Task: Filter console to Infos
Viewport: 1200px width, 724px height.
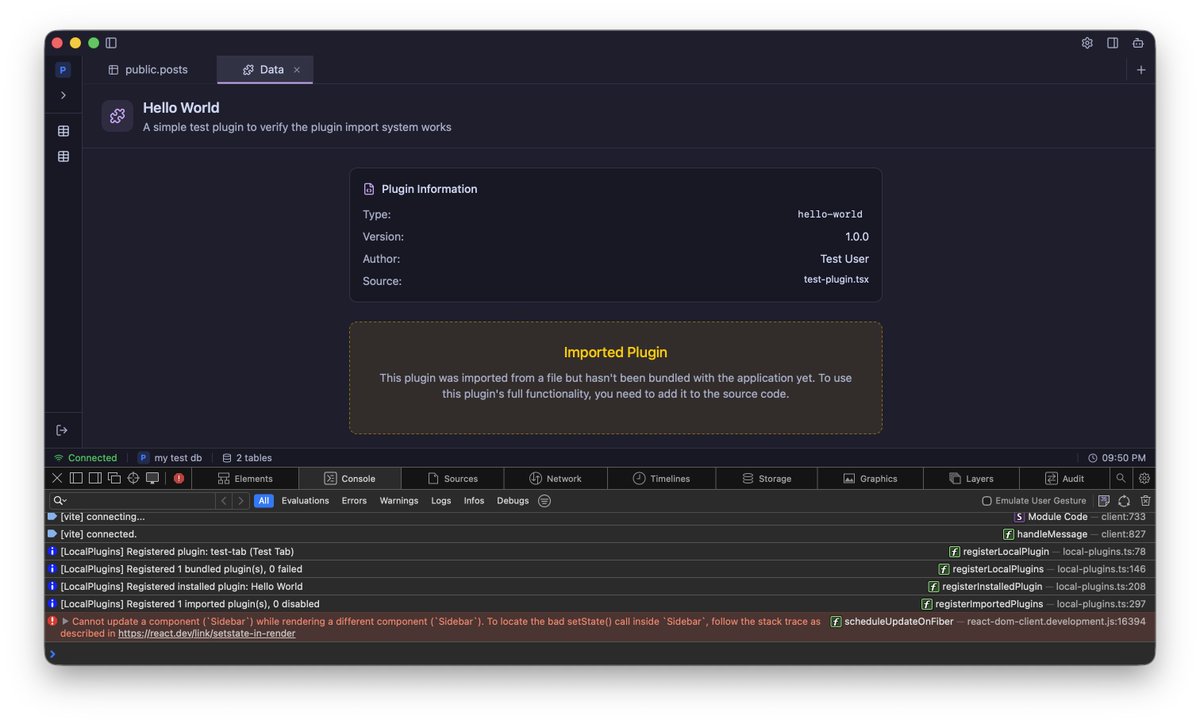Action: click(474, 500)
